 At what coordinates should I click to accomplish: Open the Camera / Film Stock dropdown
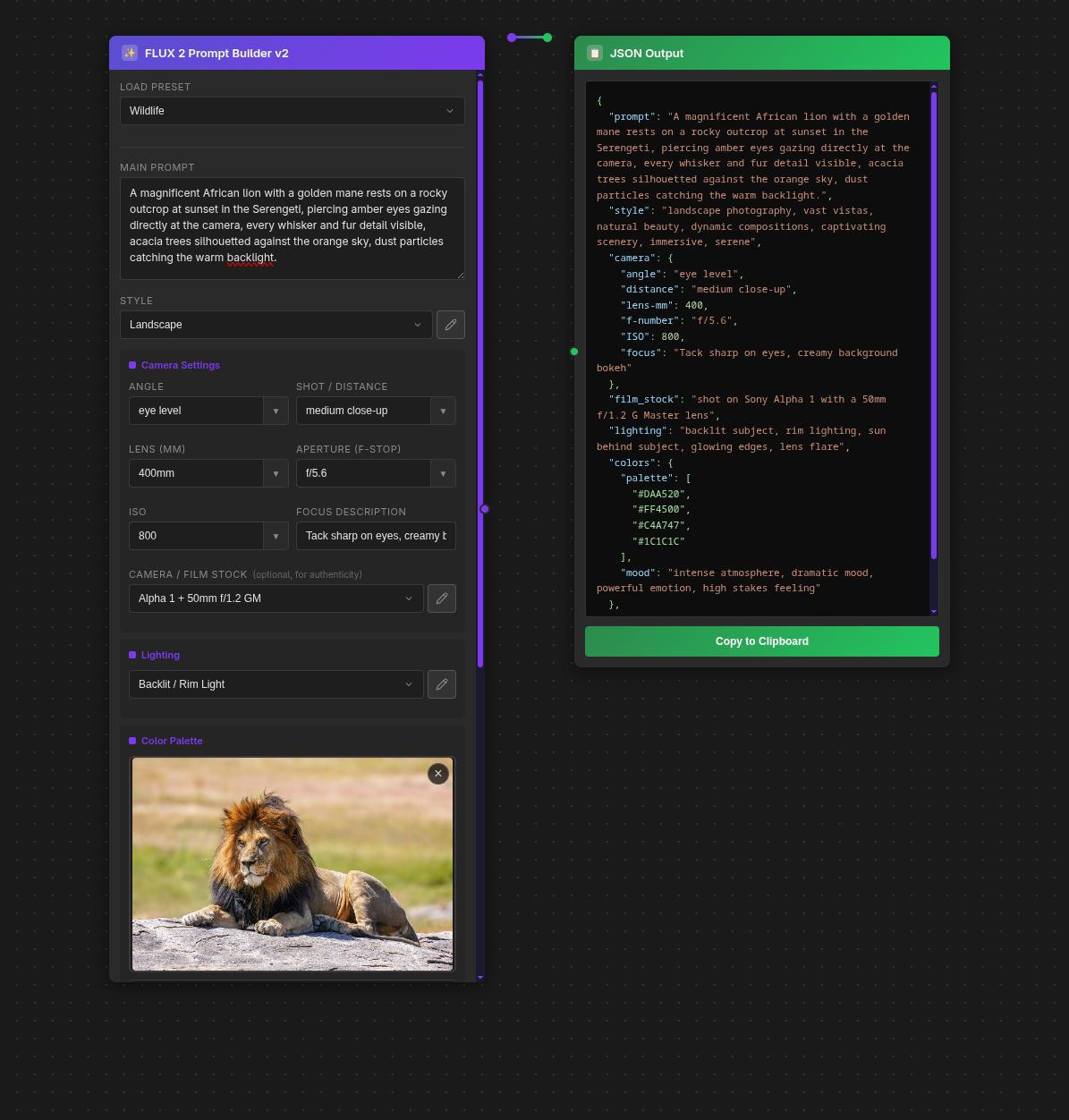tap(276, 598)
